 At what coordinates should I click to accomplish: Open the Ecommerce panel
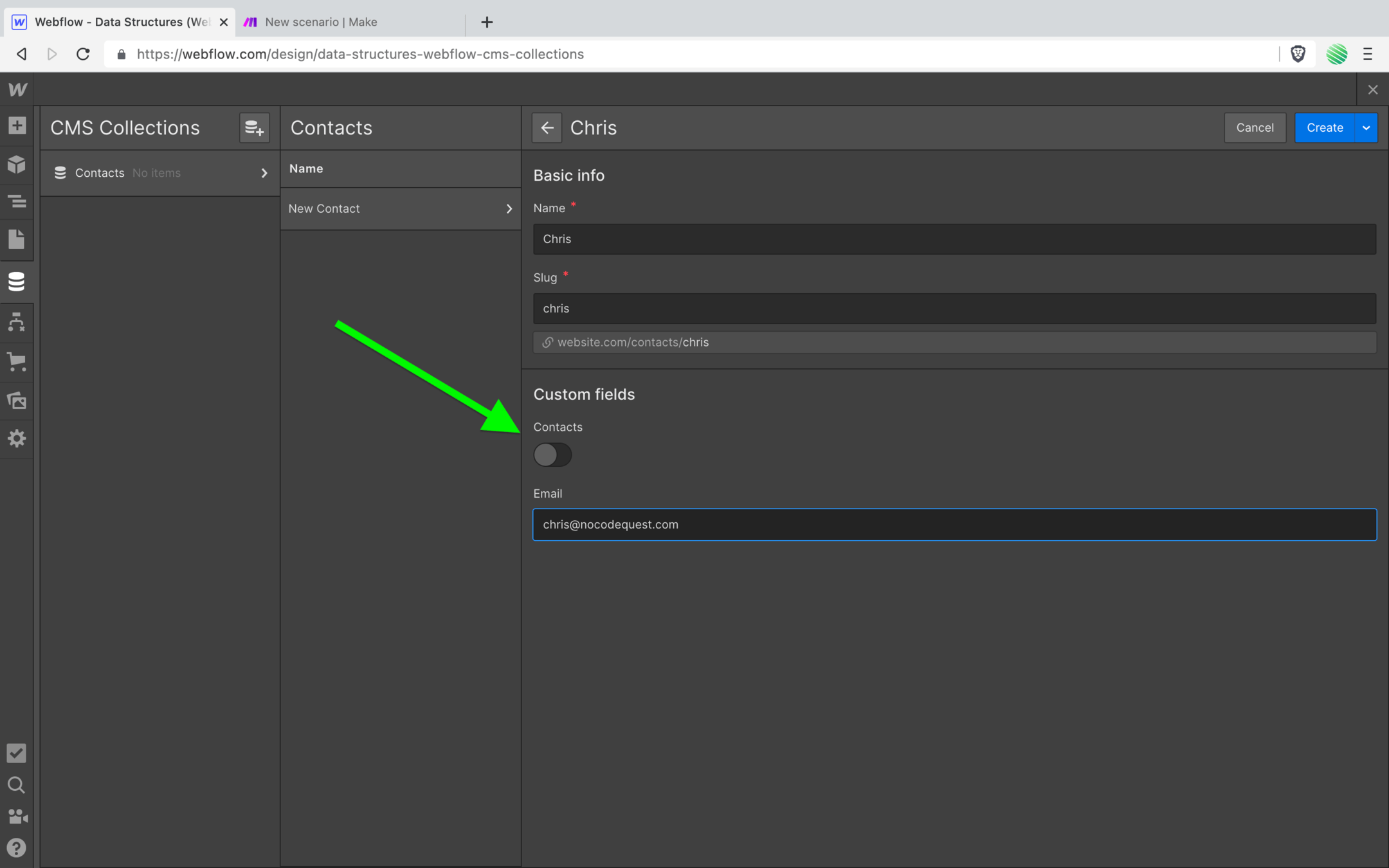(x=17, y=362)
